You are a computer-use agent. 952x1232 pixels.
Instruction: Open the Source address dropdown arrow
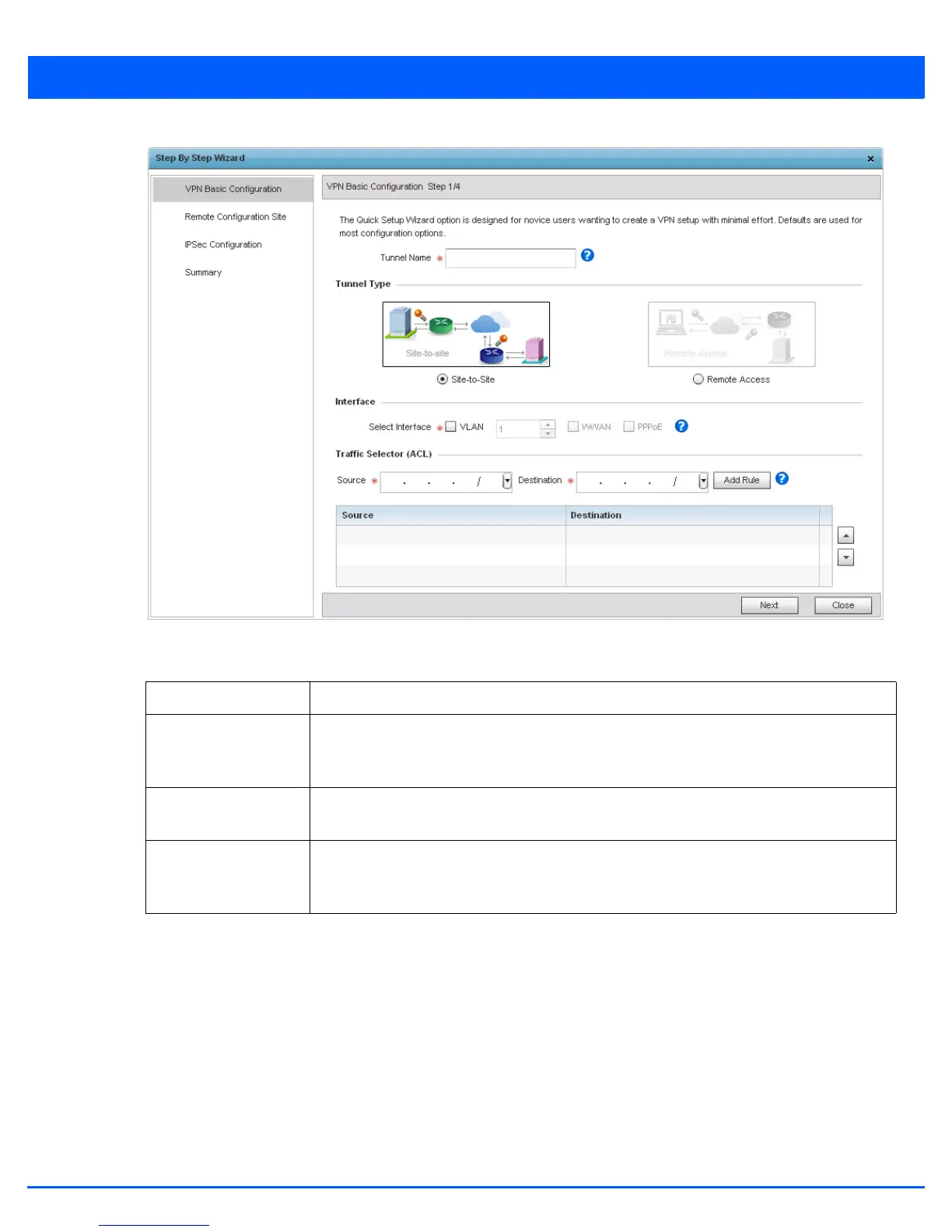coord(507,481)
